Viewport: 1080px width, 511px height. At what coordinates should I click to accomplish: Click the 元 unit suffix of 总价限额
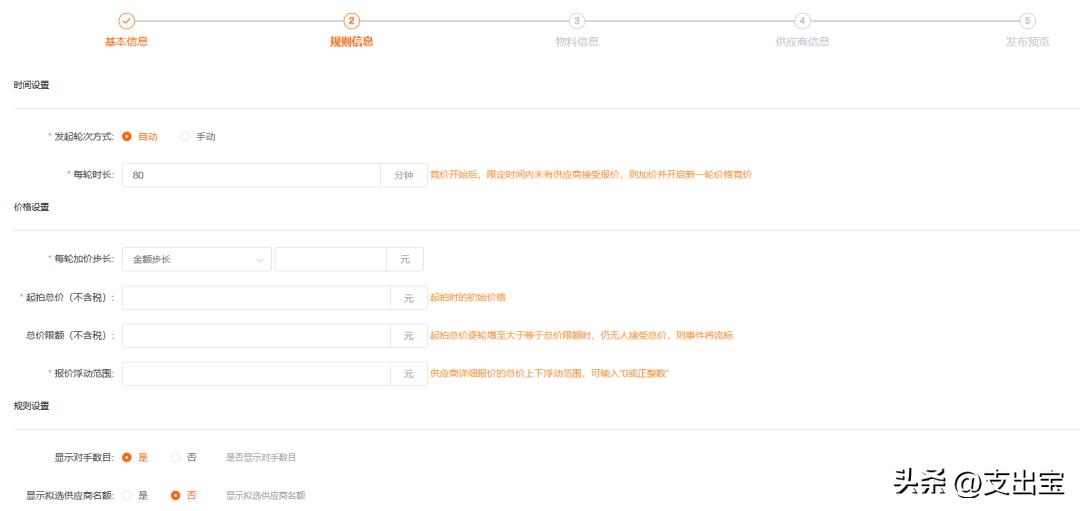(408, 335)
